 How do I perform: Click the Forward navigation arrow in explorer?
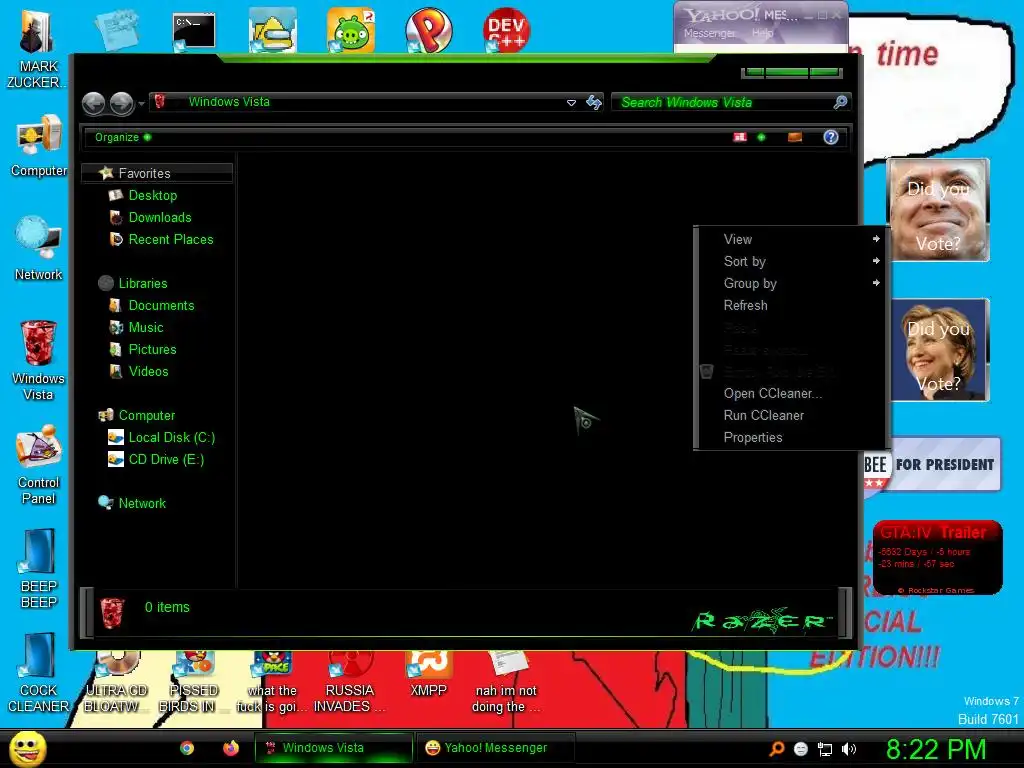tap(121, 103)
